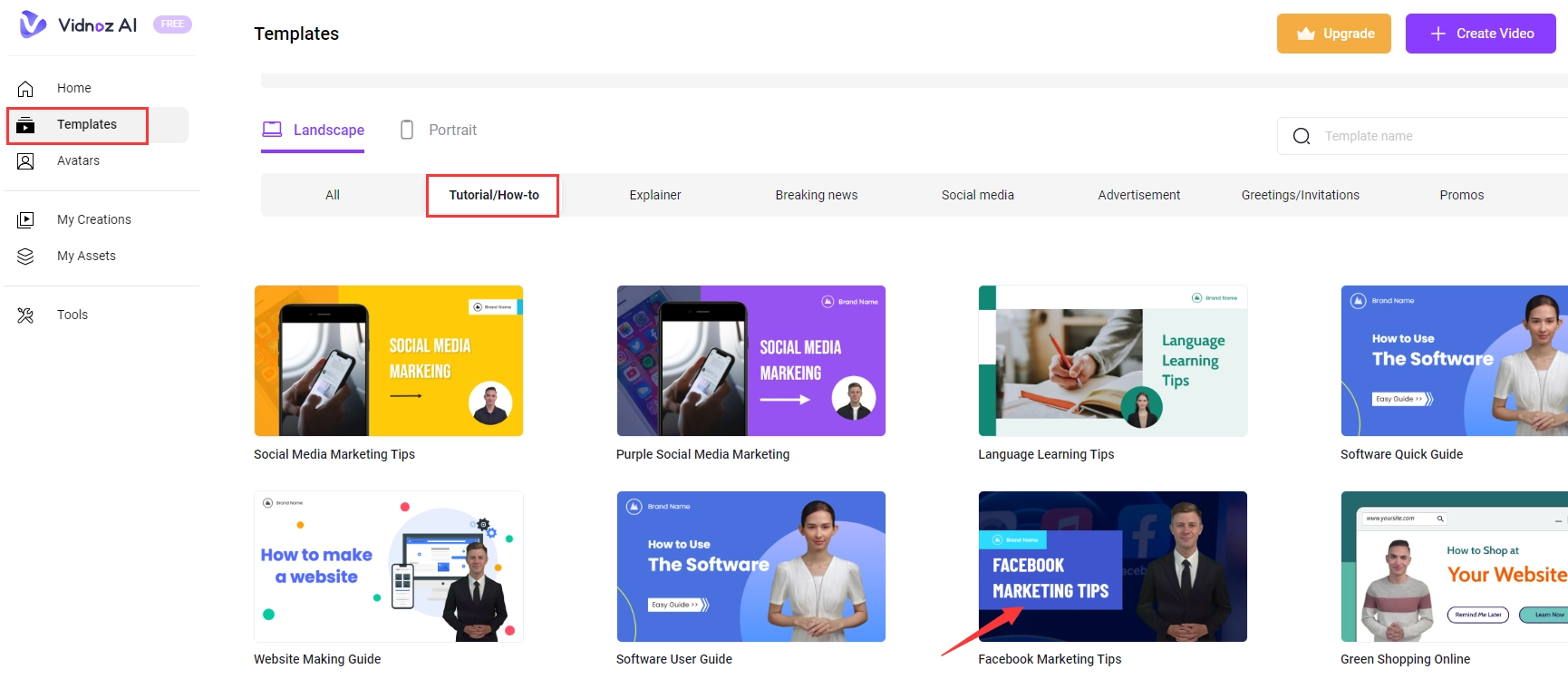Image resolution: width=1568 pixels, height=679 pixels.
Task: Show All template categories
Action: 333,196
